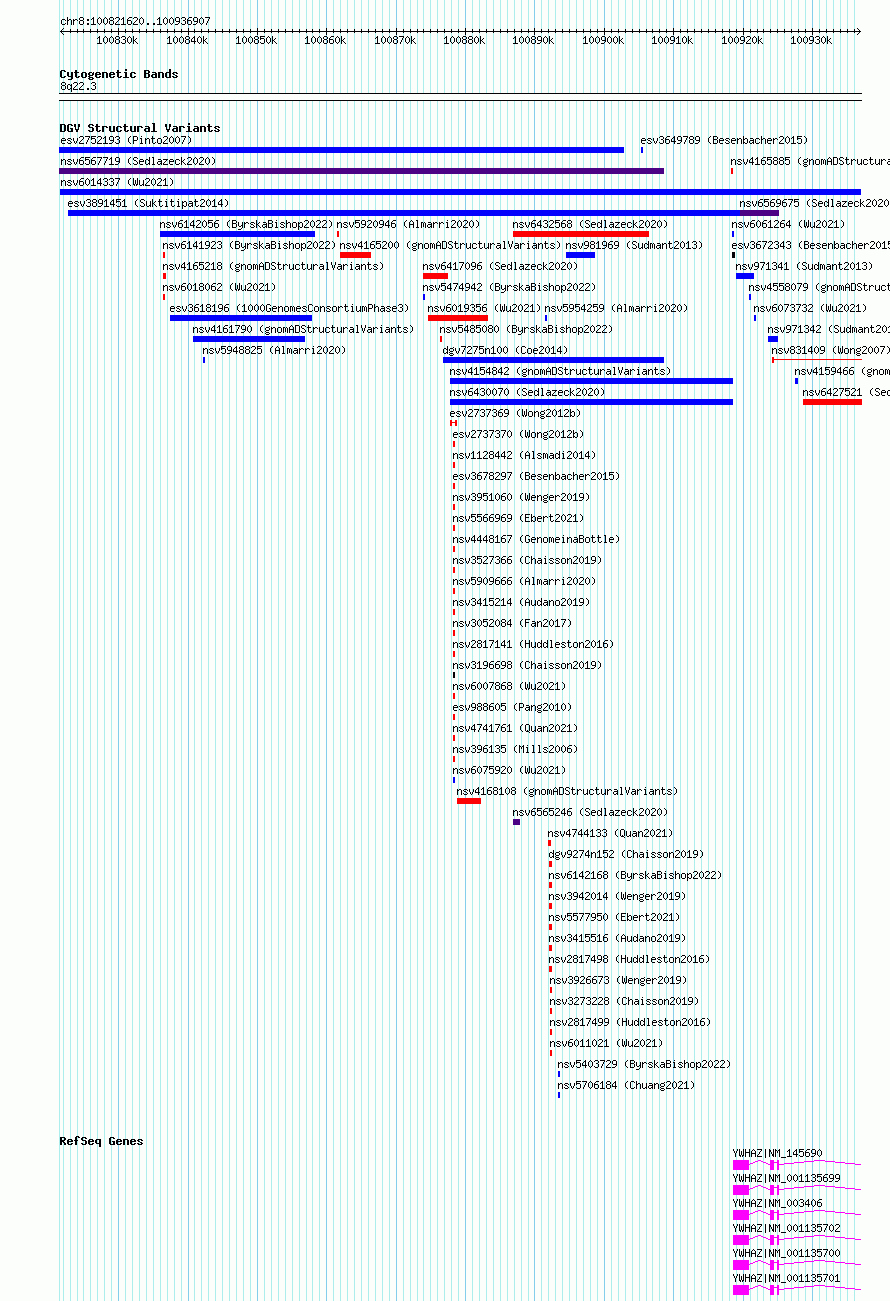
Task: Open gene YWHAZ|NM_001135701
Action: [x=787, y=1278]
